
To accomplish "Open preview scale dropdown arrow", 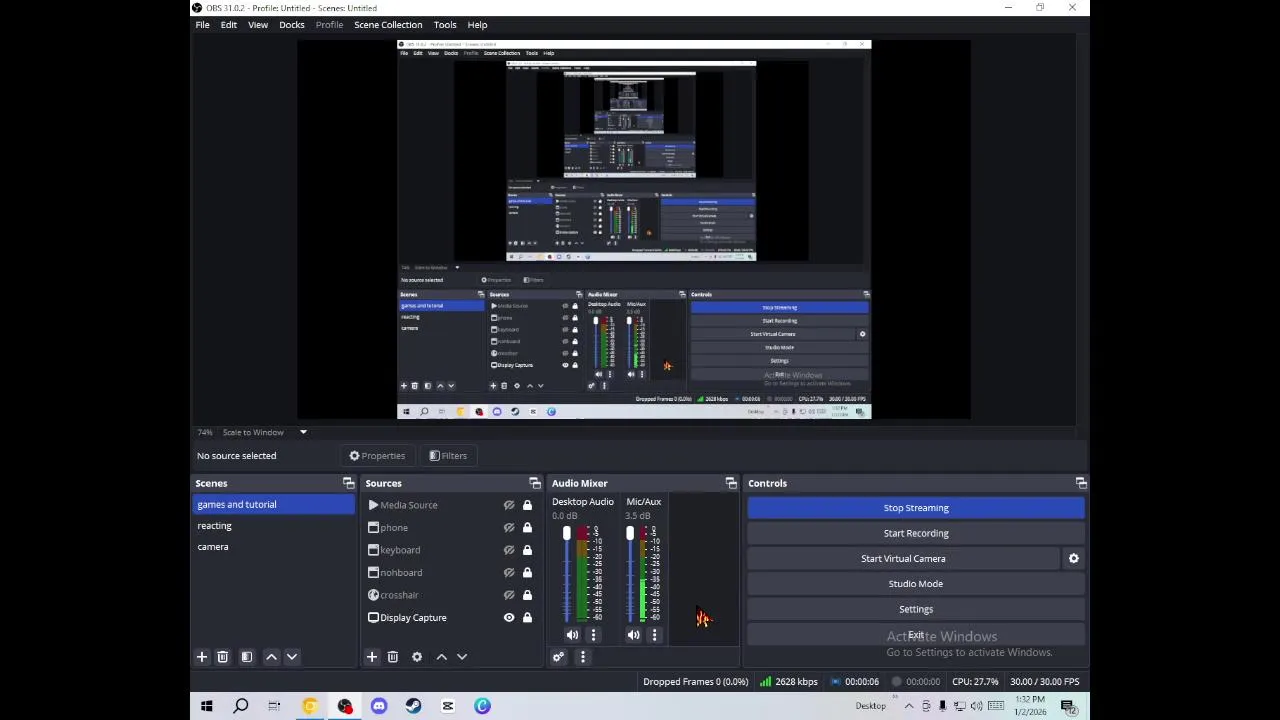I will (303, 432).
